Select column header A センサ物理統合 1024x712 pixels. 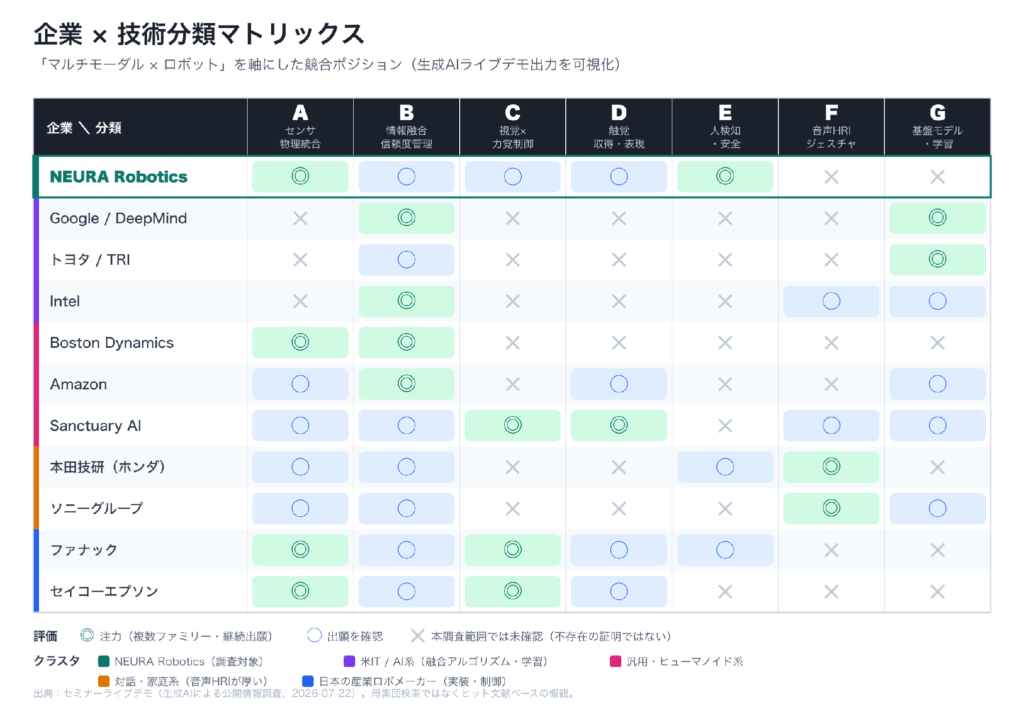point(300,127)
